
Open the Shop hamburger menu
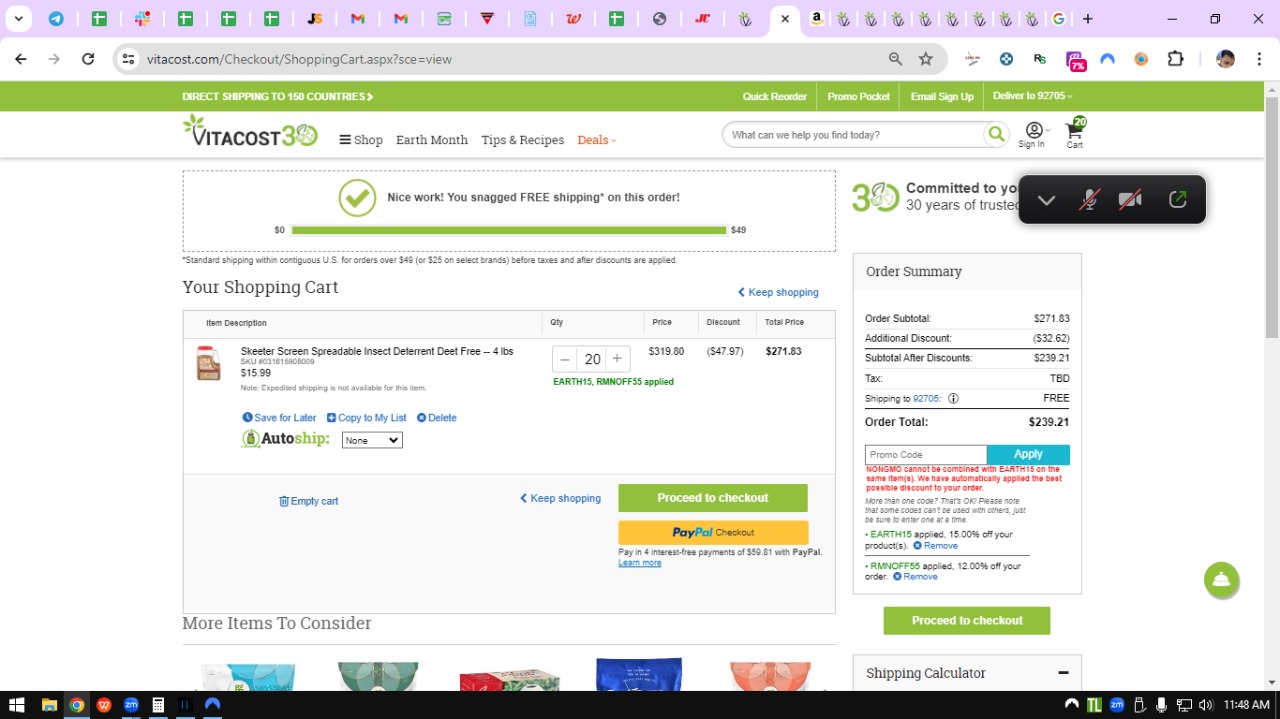pos(361,140)
